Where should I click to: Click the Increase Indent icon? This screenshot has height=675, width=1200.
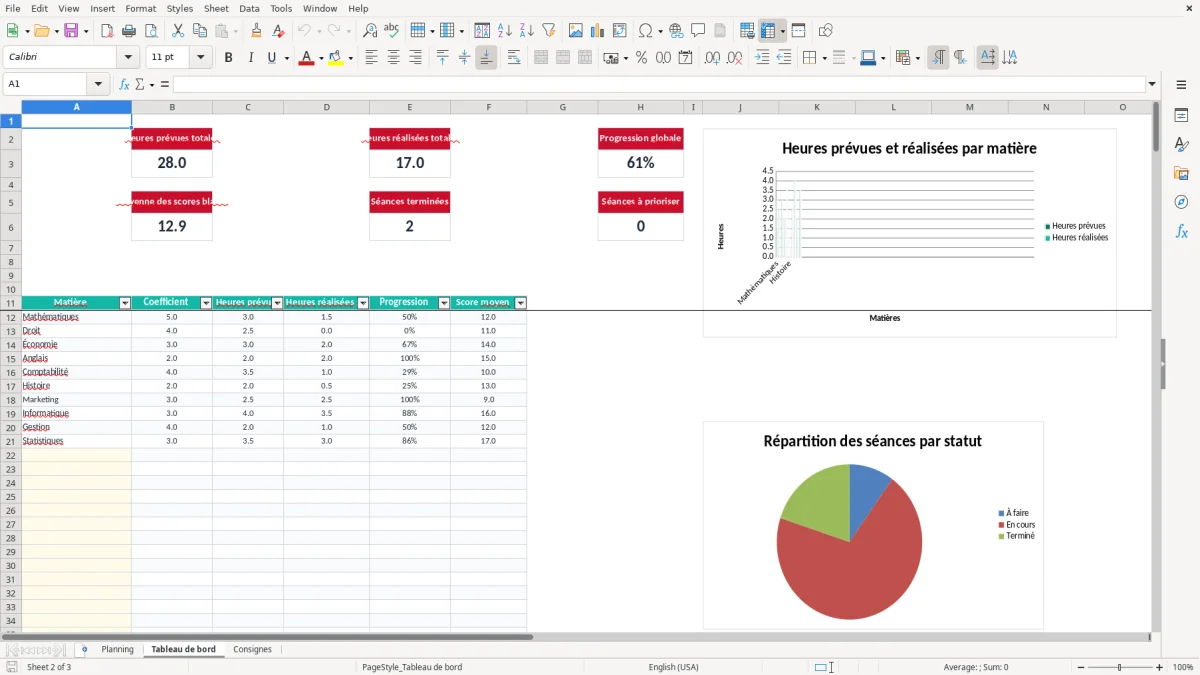click(762, 58)
